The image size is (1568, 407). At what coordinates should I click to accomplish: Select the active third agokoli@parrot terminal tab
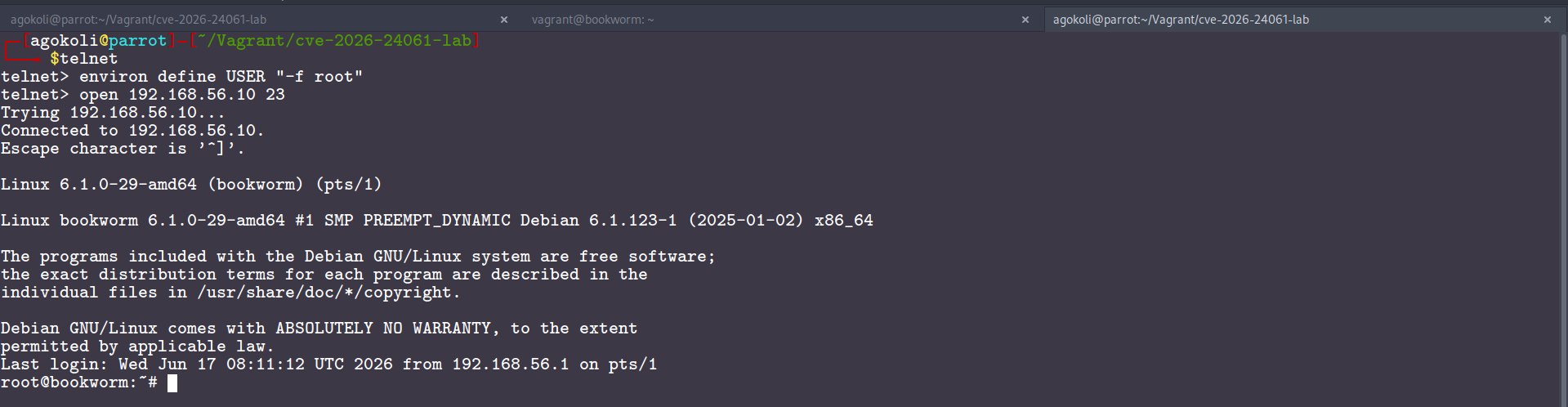(1181, 20)
